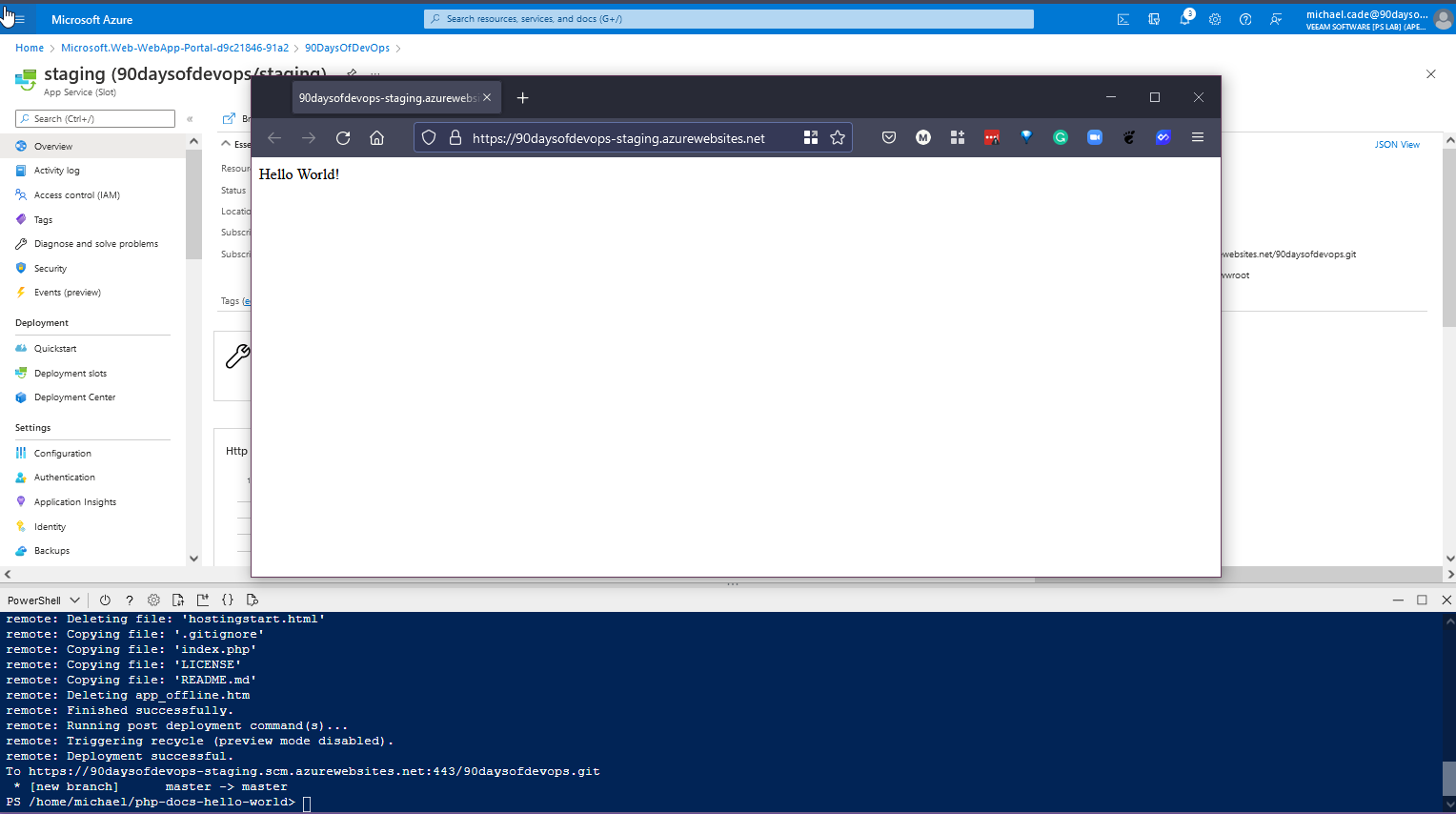
Task: Click the Directories and subscriptions filter icon
Action: tap(1154, 19)
